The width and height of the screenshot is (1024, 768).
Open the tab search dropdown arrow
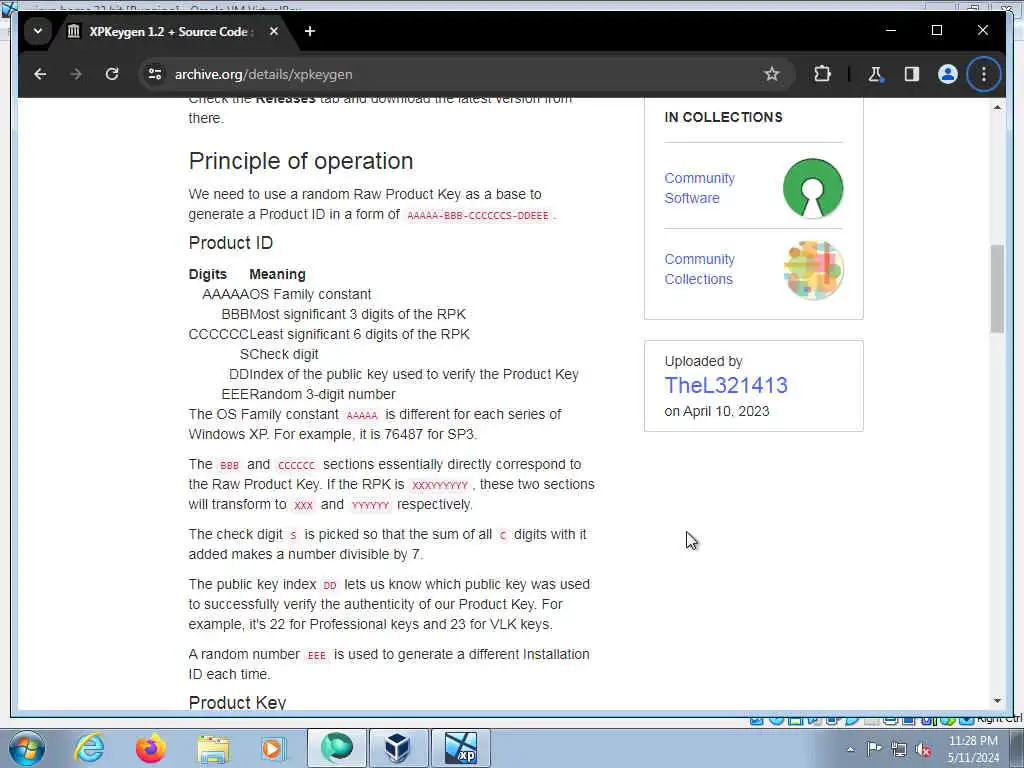click(x=38, y=31)
